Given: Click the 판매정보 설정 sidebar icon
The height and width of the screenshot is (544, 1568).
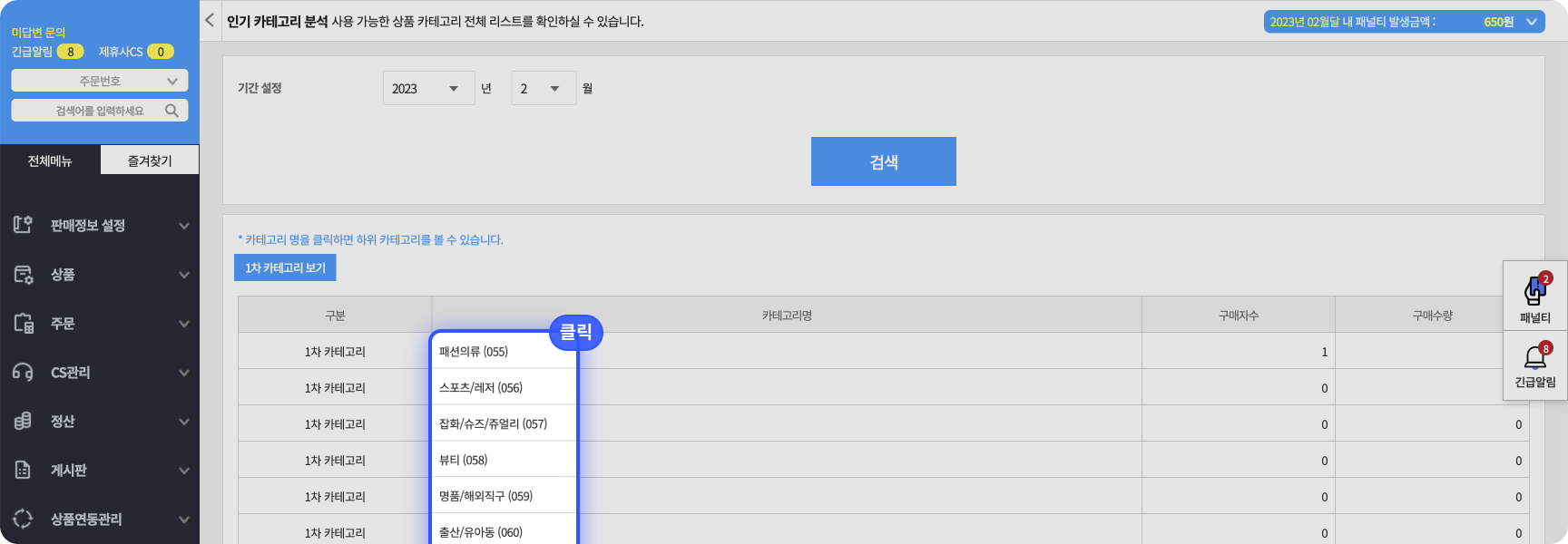Looking at the screenshot, I should pos(23,225).
